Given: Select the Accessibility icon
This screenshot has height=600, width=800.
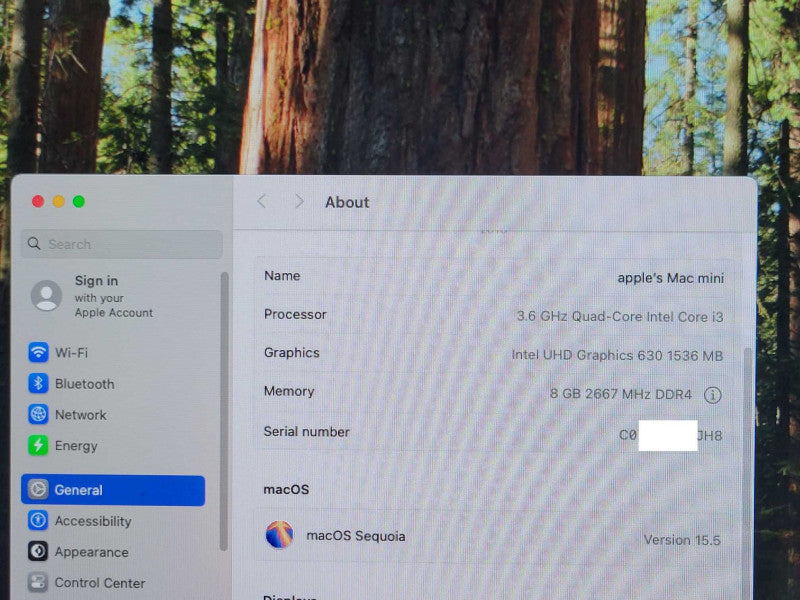Looking at the screenshot, I should pos(38,520).
